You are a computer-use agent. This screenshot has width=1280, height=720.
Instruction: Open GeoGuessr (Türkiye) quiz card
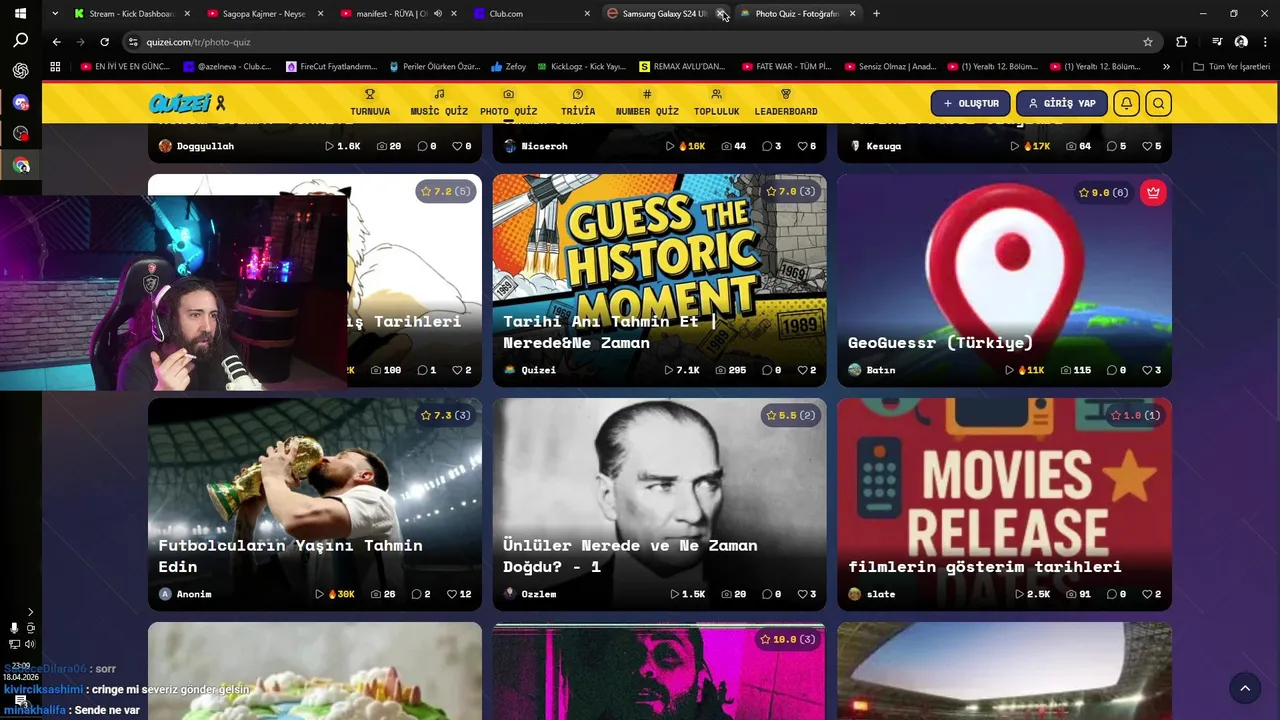pyautogui.click(x=1004, y=280)
